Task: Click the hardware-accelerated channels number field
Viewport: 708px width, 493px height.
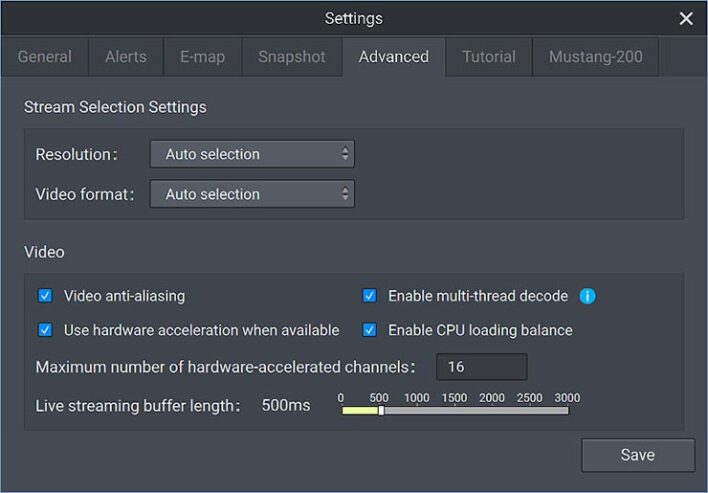Action: pos(481,367)
